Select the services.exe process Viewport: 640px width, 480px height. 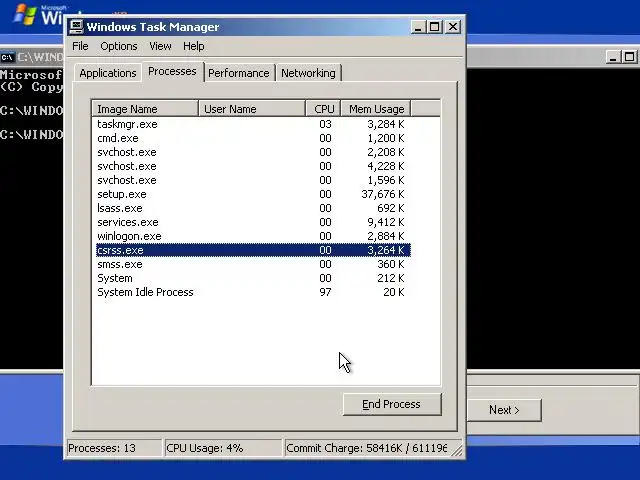(253, 222)
